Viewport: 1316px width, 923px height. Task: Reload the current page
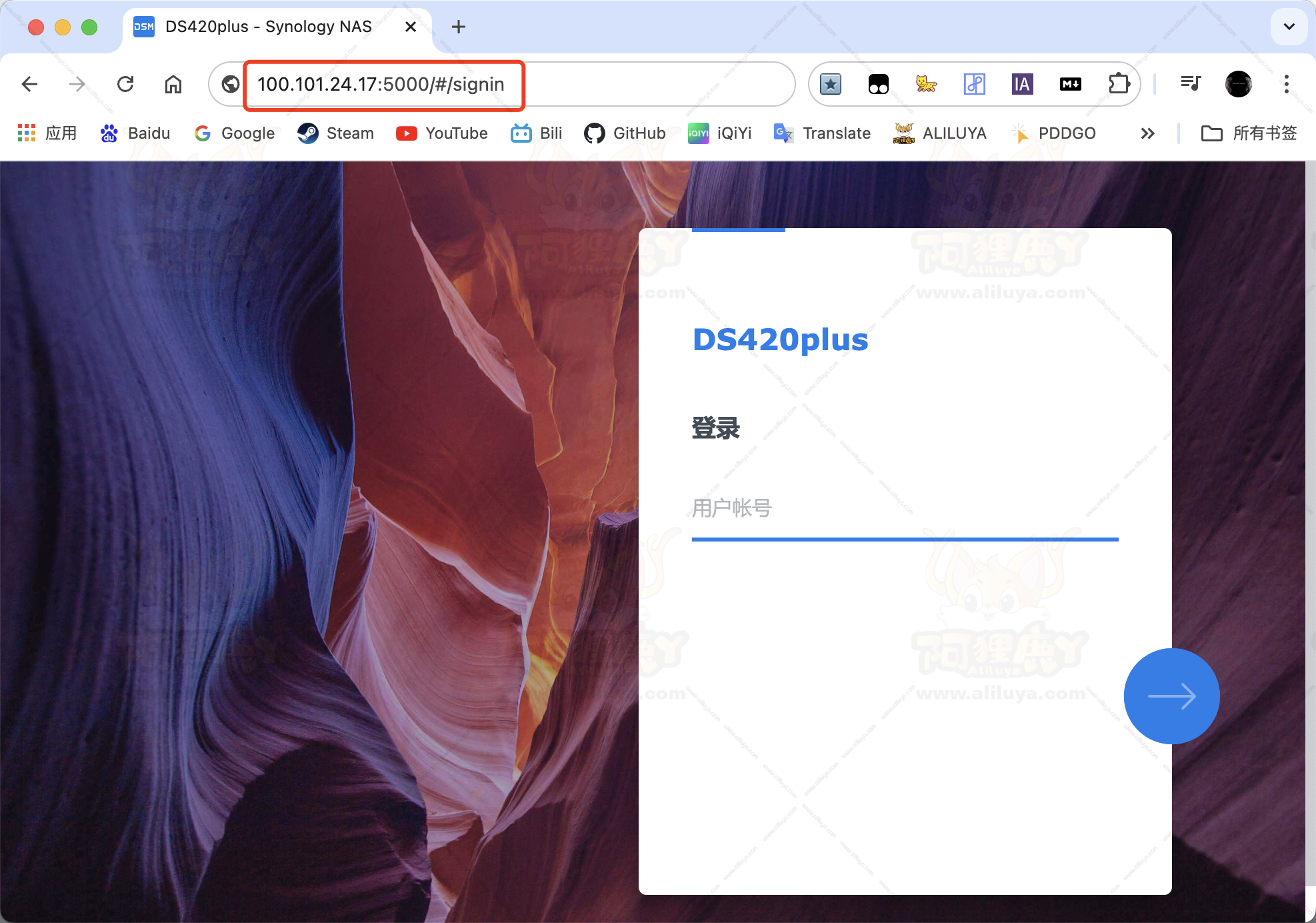coord(125,84)
